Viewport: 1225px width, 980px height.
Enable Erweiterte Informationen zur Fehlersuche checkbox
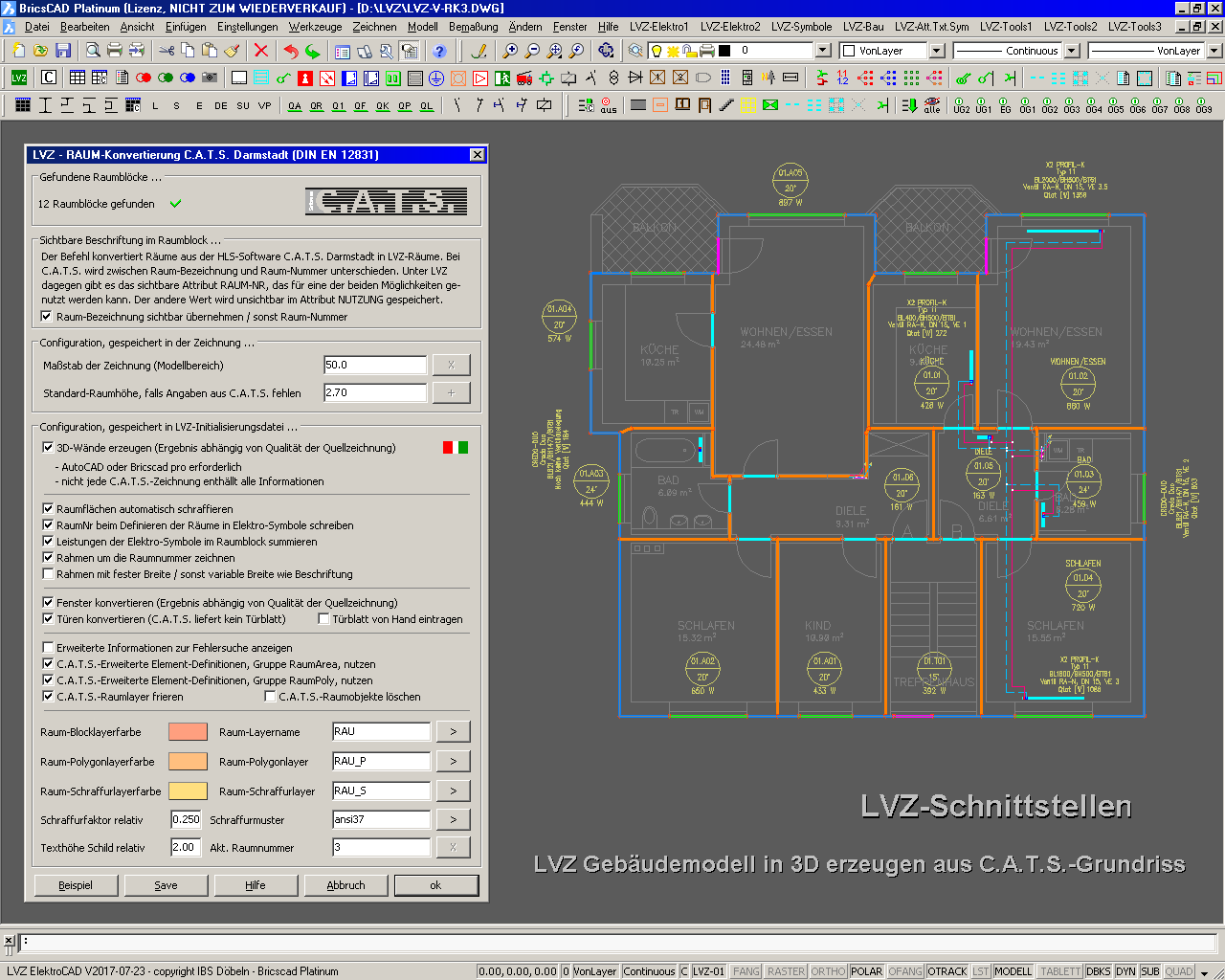click(x=48, y=648)
